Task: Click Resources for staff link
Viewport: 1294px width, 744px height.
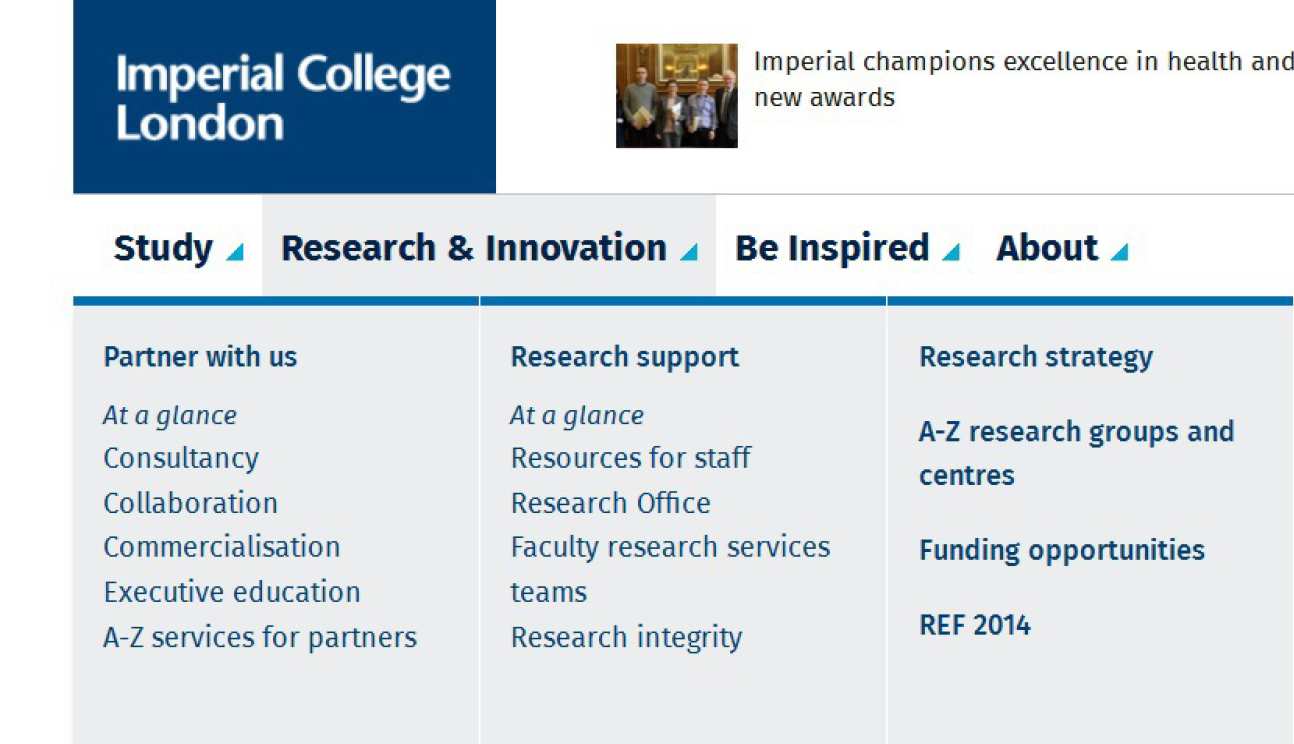Action: click(x=630, y=458)
